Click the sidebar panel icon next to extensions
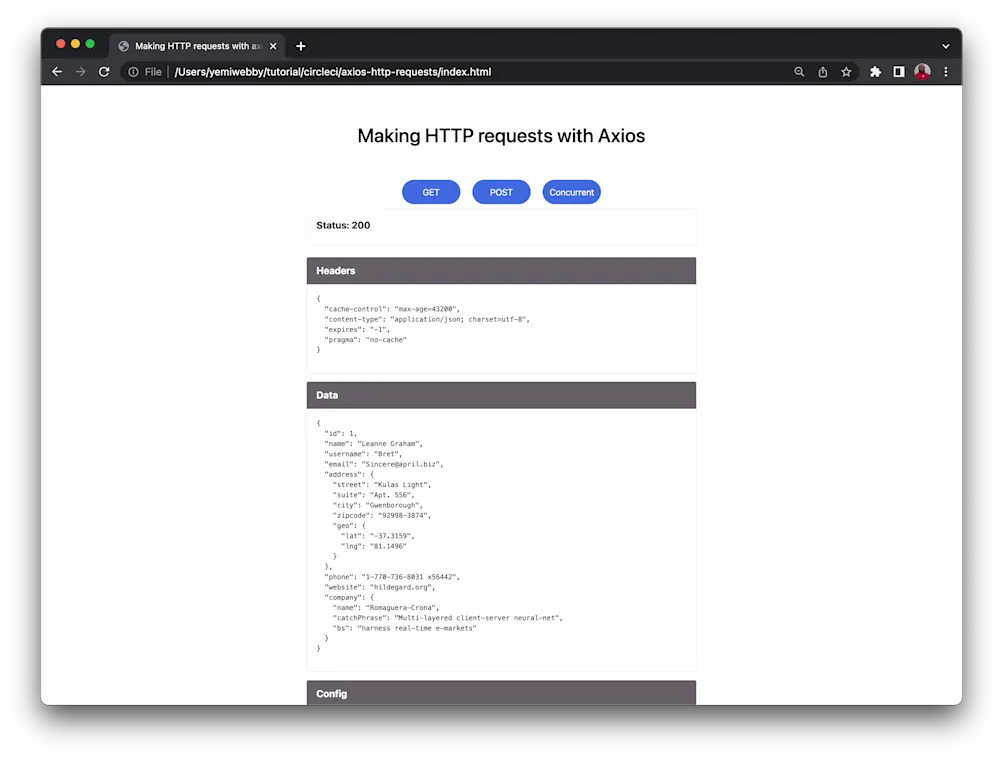 897,71
